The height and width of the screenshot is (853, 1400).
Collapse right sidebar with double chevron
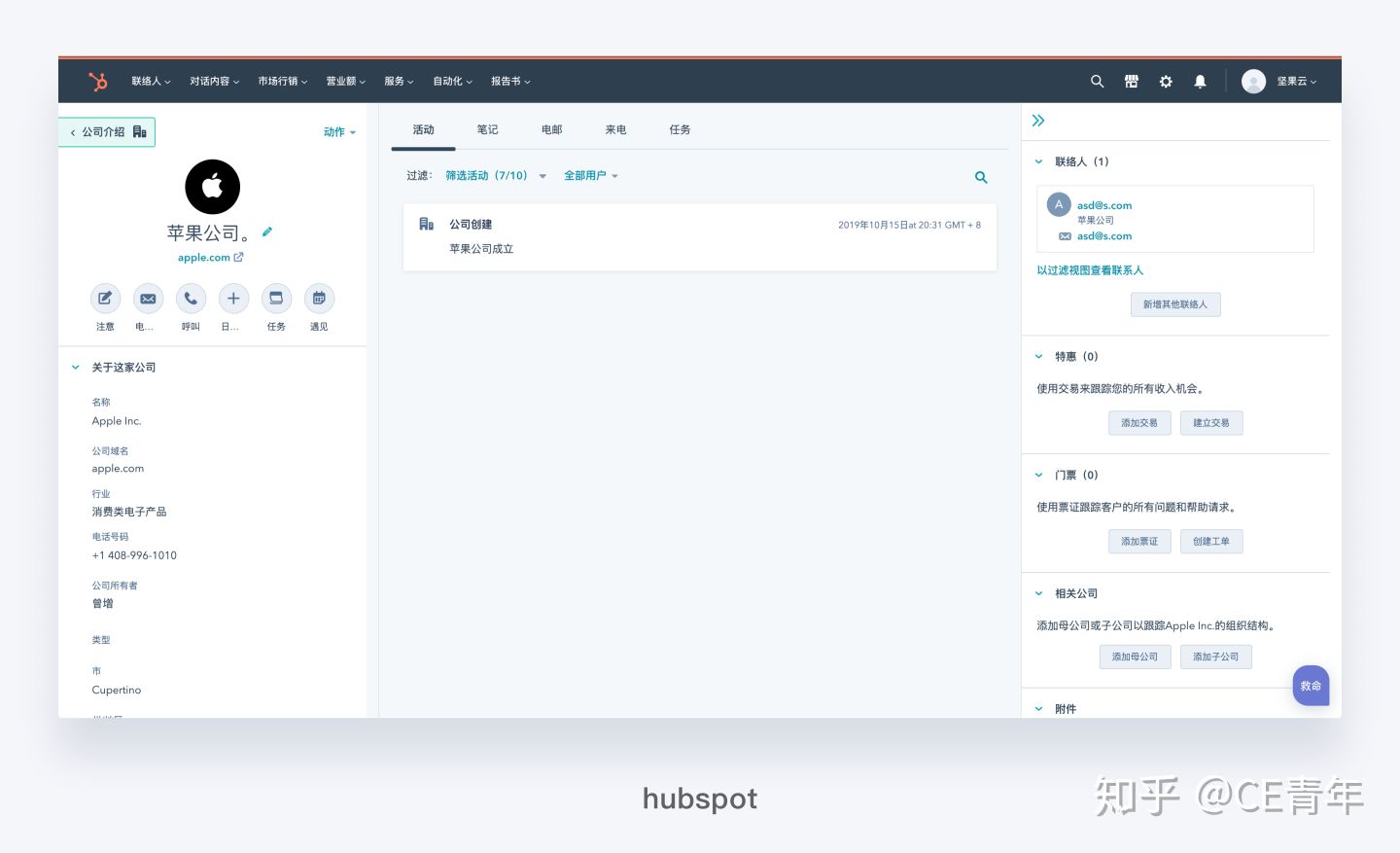pyautogui.click(x=1038, y=121)
